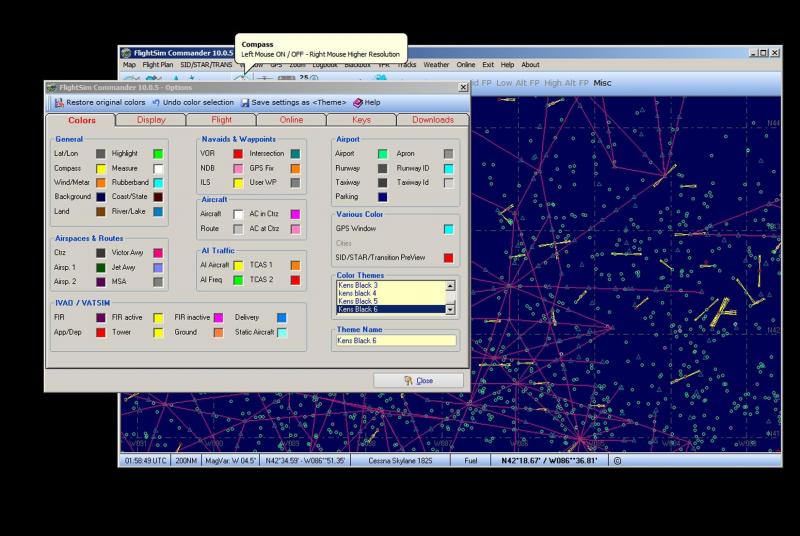The image size is (800, 536).
Task: Change the Parking navy color swatch
Action: [x=382, y=197]
